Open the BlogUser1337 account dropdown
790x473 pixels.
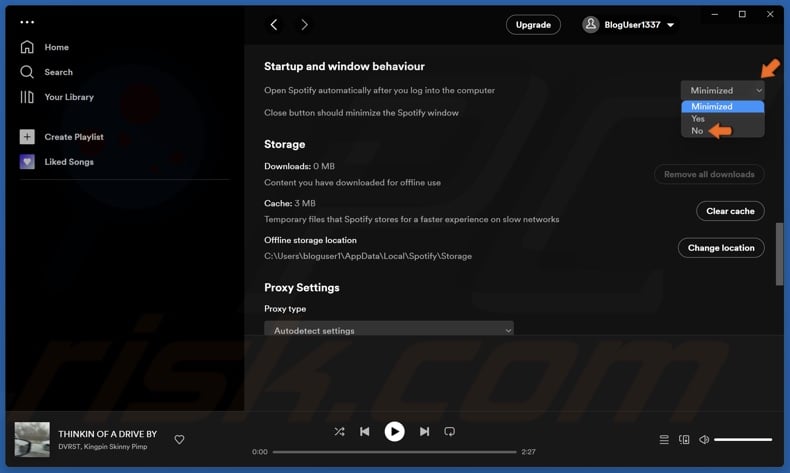629,25
